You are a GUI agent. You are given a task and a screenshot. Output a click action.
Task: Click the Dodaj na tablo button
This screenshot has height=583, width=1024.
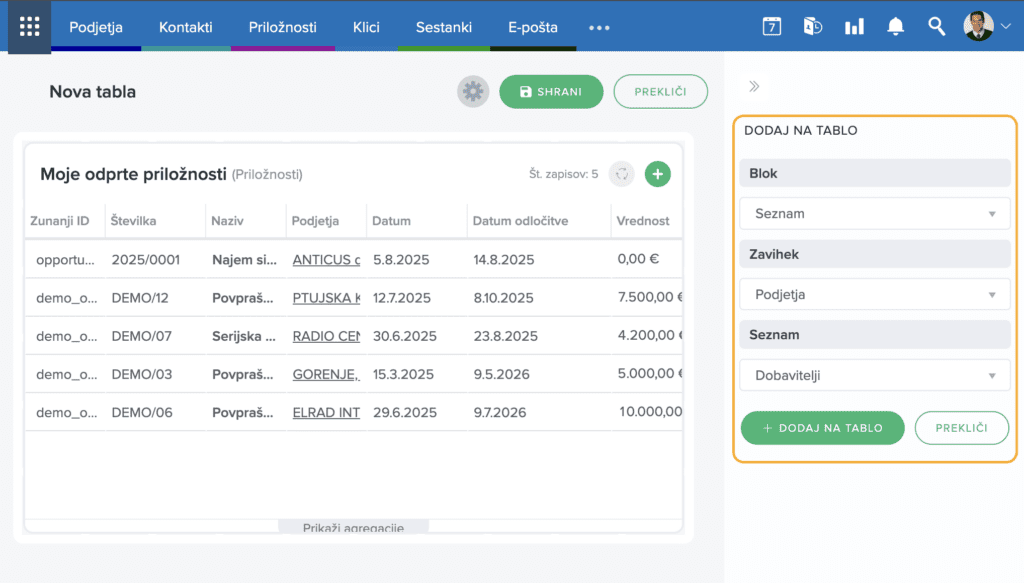[x=822, y=428]
